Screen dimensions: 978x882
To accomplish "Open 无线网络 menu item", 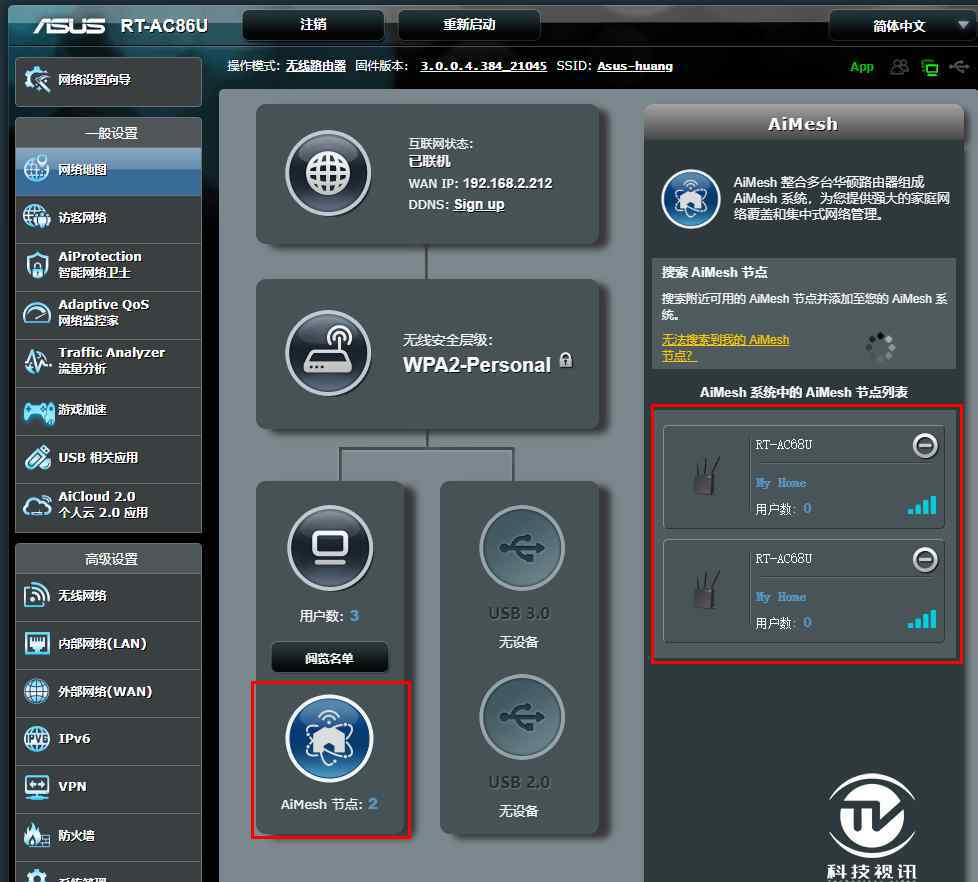I will click(x=109, y=597).
